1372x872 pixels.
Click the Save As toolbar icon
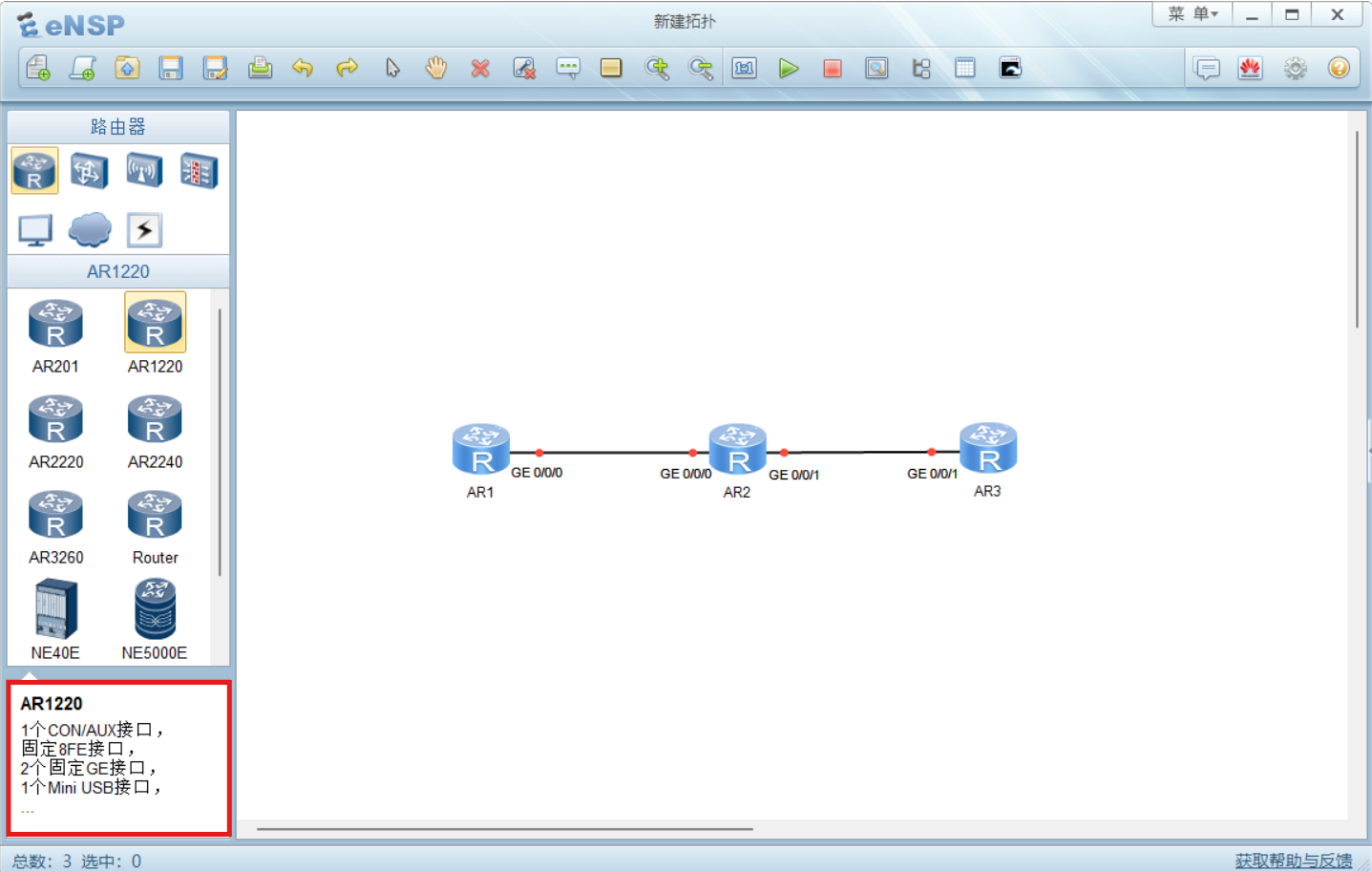(216, 68)
